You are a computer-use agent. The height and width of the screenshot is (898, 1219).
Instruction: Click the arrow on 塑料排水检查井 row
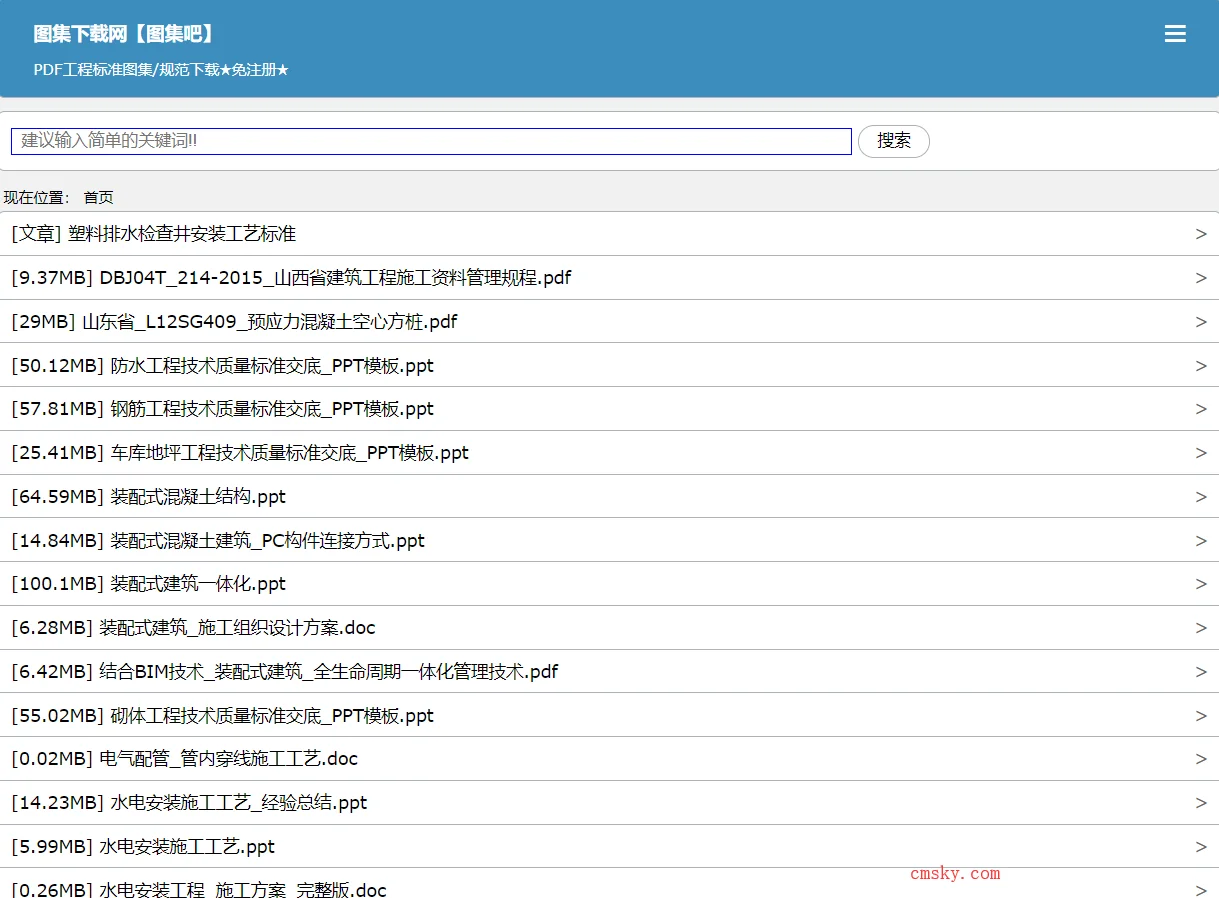1201,234
